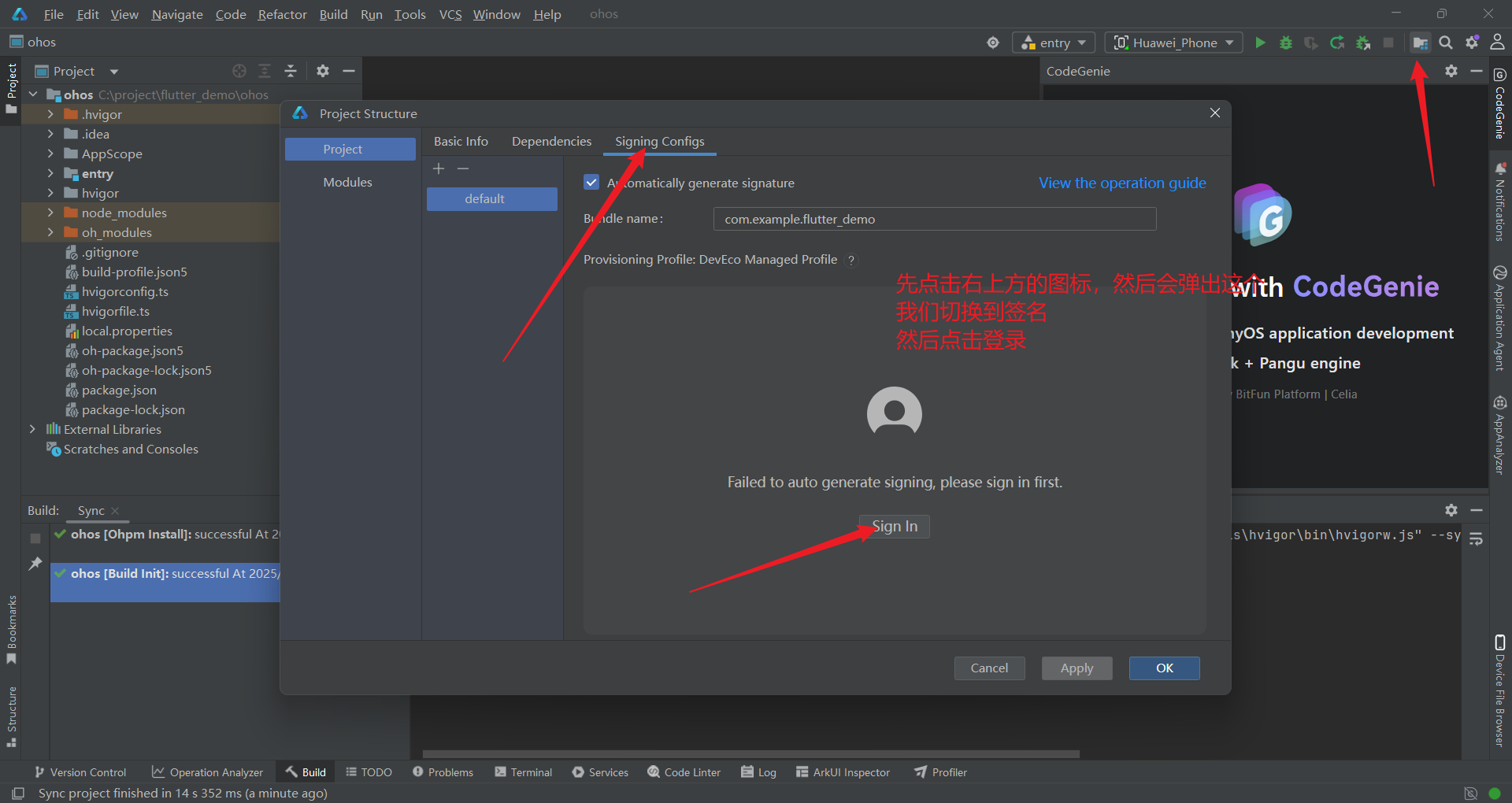Uncheck Automatically generate signature checkbox

pyautogui.click(x=591, y=183)
